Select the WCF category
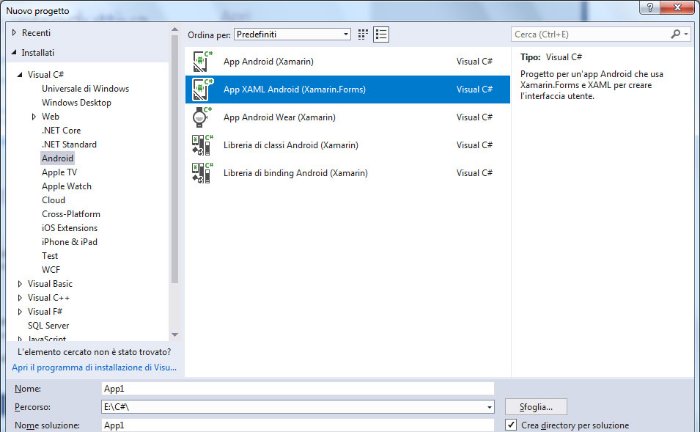 pos(51,270)
